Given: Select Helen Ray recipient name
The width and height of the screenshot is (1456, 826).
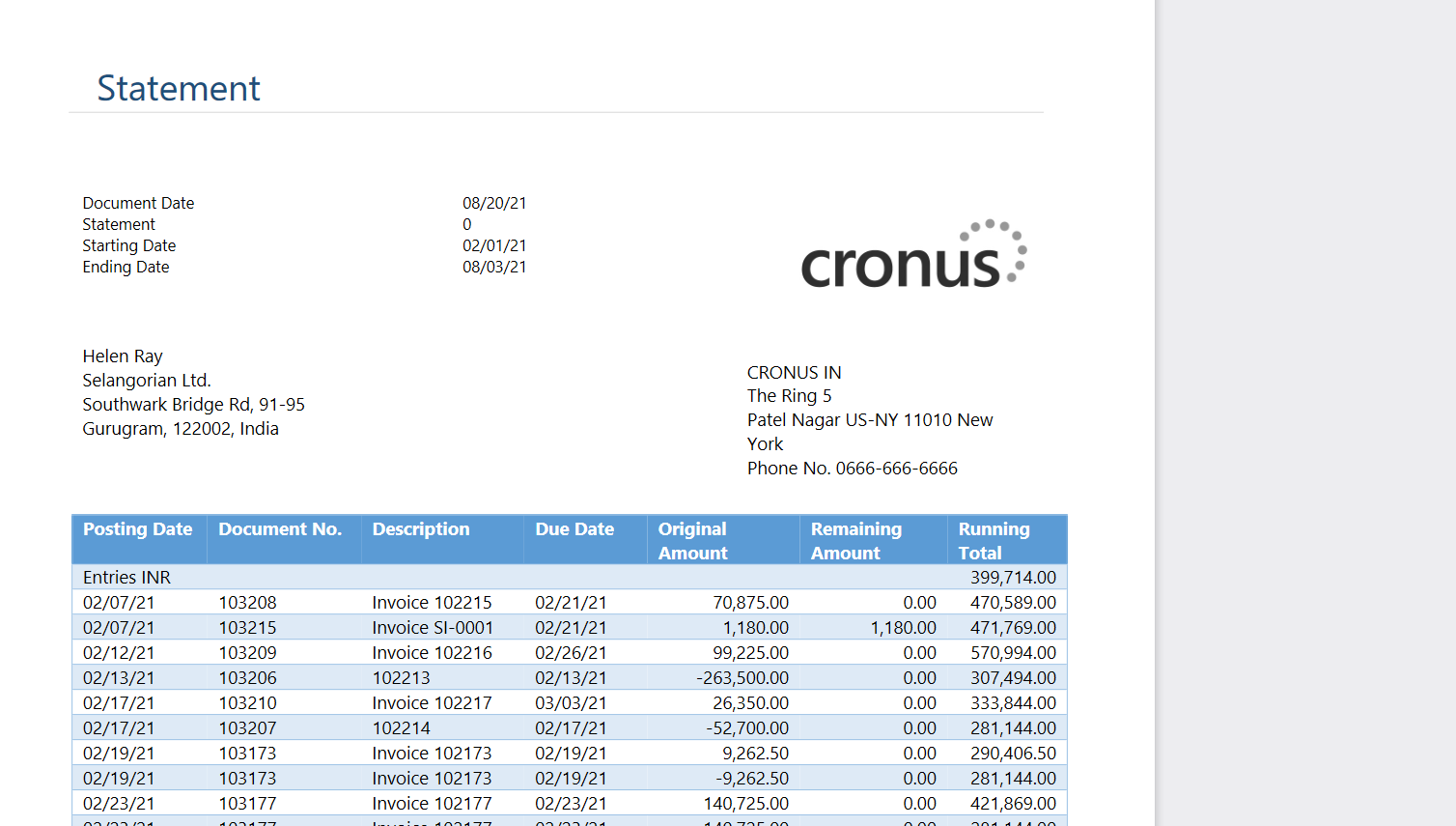Looking at the screenshot, I should [123, 356].
